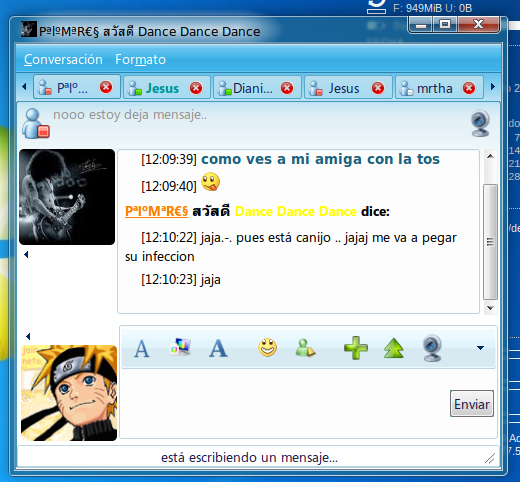The image size is (520, 482).
Task: Click the 'como ves a mi amiga con la tos' message
Action: coord(320,159)
